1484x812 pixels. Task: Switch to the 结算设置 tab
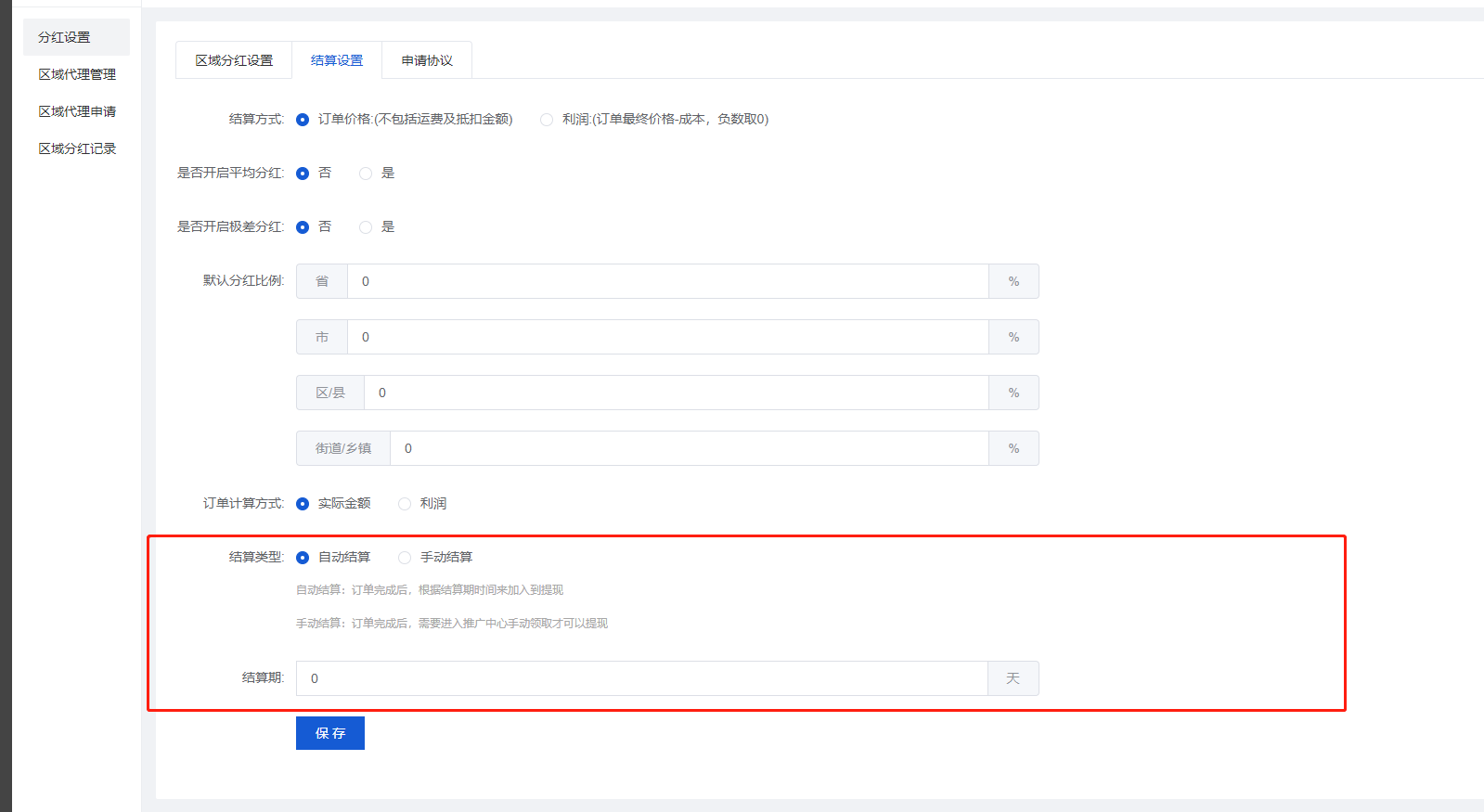tap(337, 60)
